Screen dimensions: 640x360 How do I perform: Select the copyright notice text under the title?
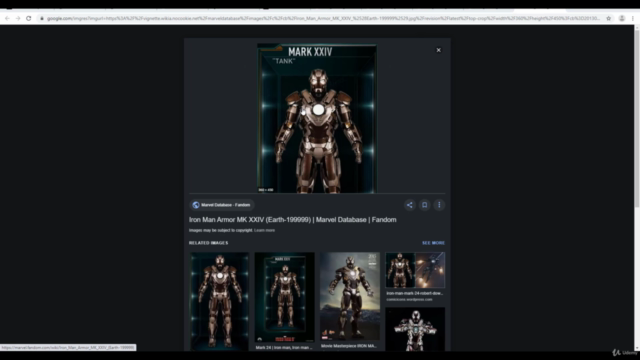pyautogui.click(x=220, y=230)
